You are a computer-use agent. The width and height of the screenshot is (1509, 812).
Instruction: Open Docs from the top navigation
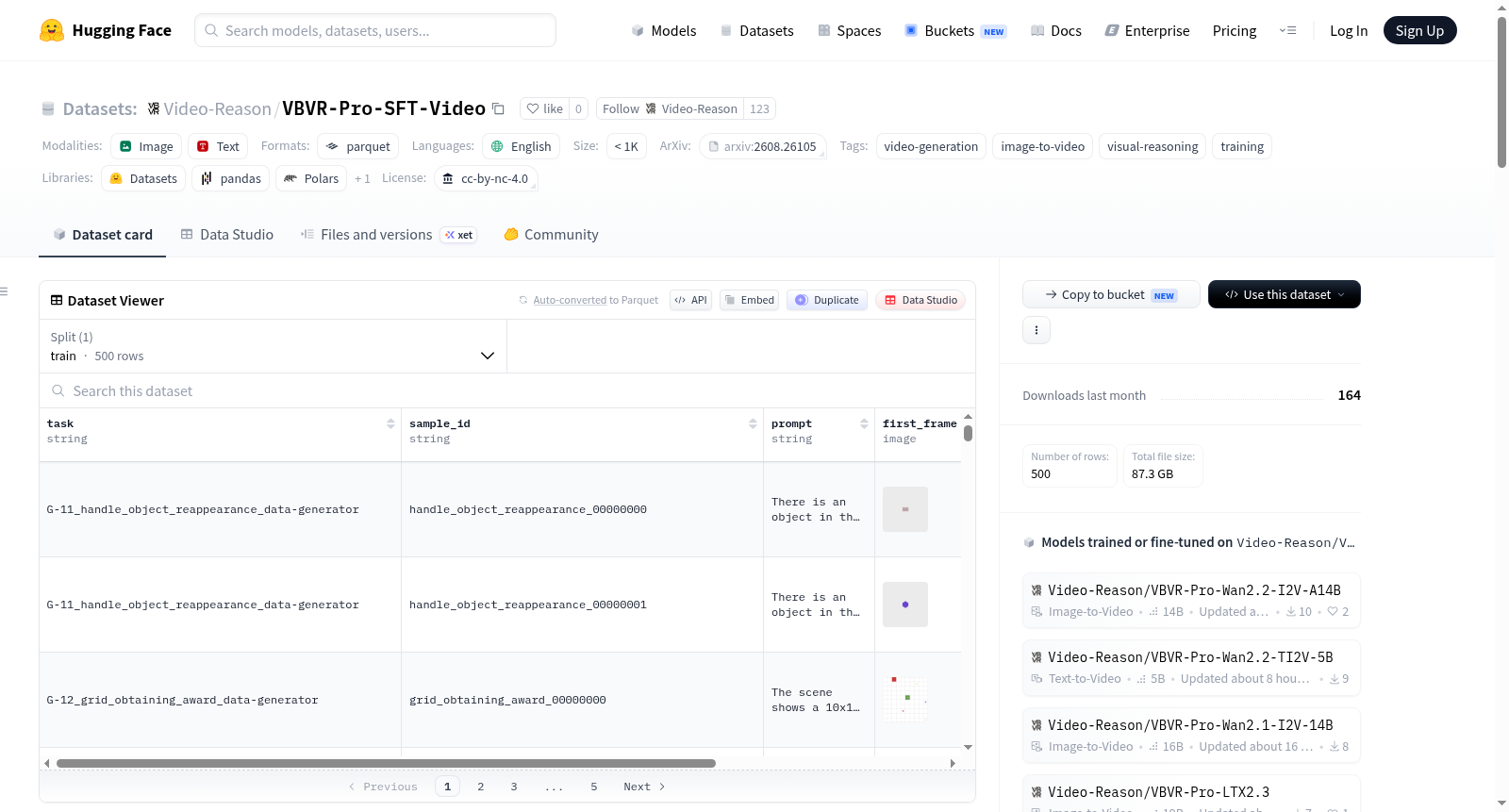tap(1056, 30)
